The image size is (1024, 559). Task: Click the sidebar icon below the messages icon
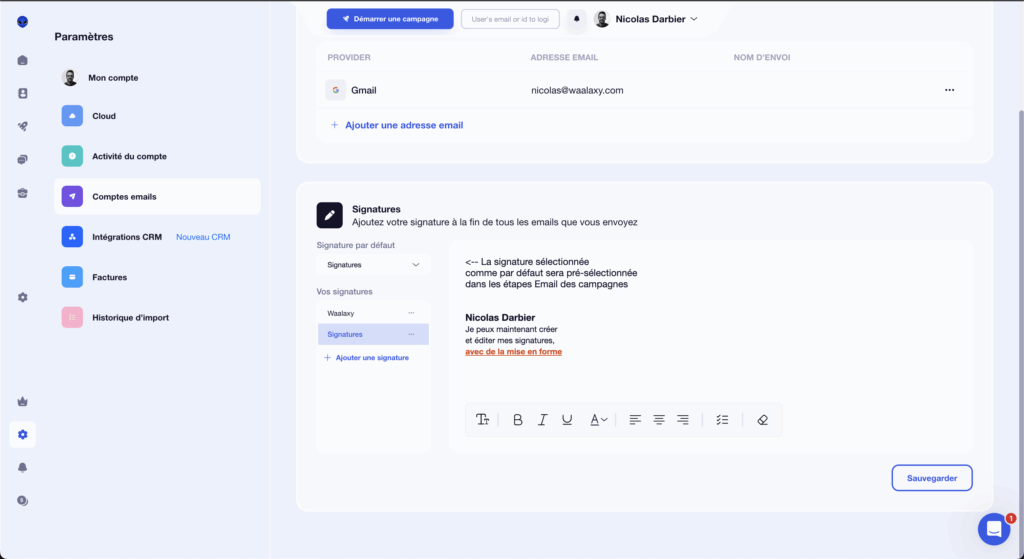point(23,193)
